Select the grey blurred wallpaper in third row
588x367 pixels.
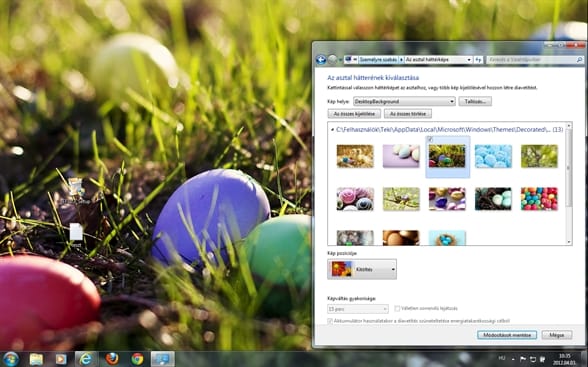pyautogui.click(x=355, y=238)
